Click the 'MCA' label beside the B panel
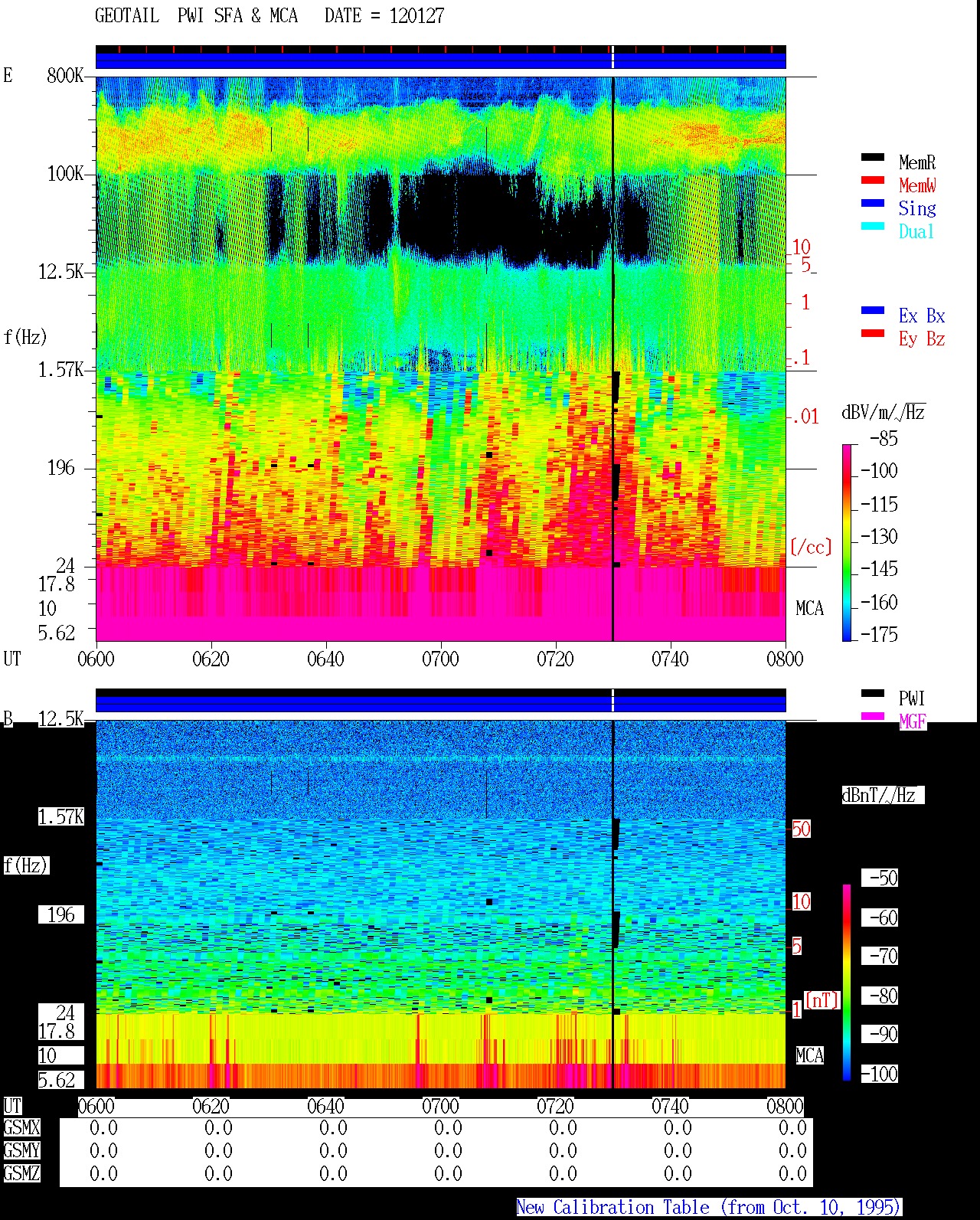 809,1055
